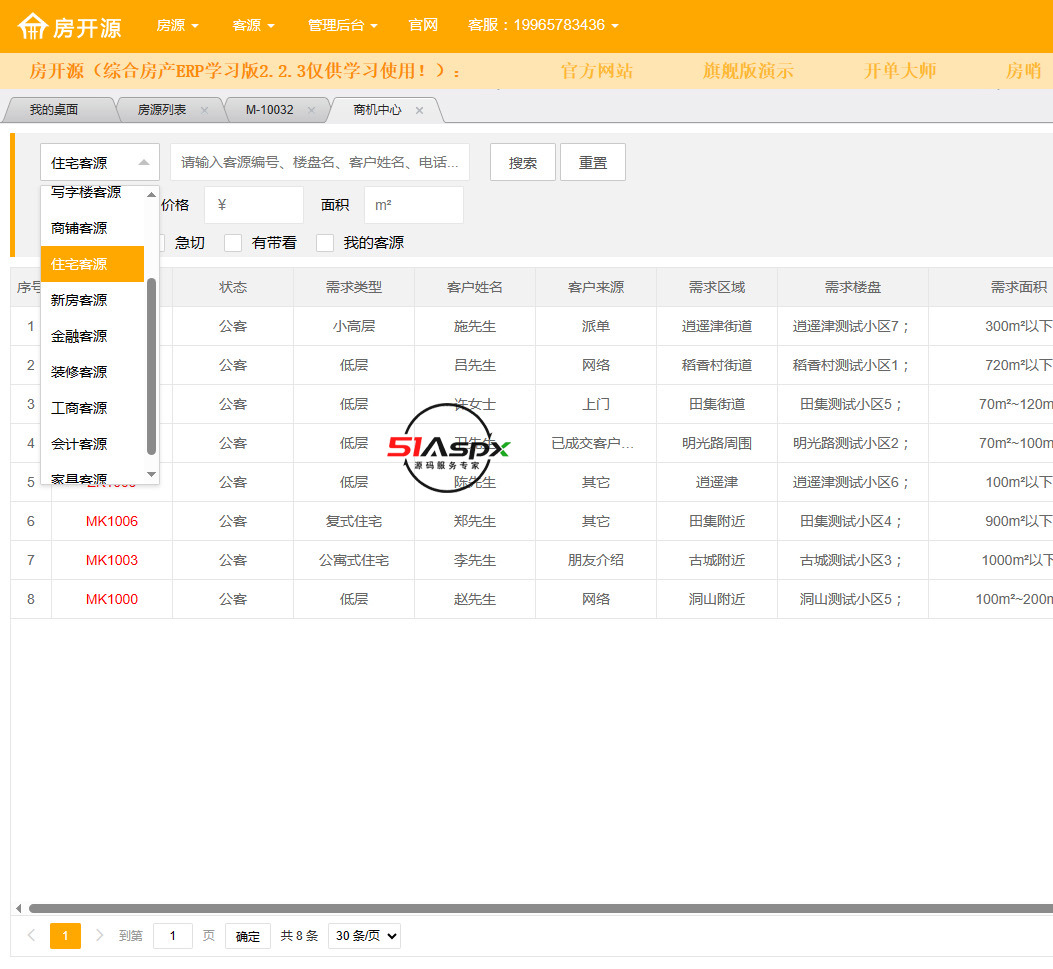Go to previous page using left arrow

click(x=31, y=936)
